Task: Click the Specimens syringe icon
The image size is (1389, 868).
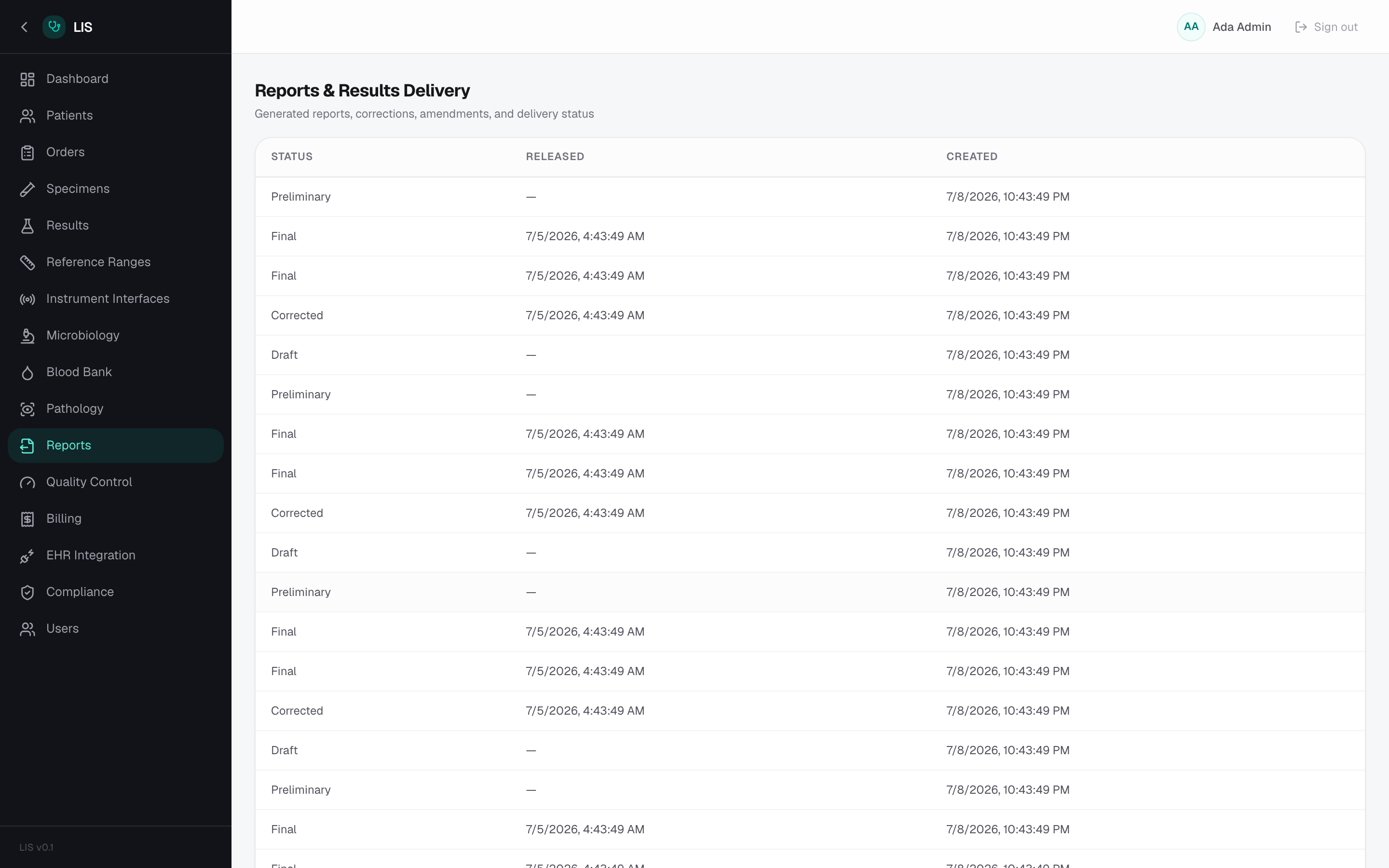Action: pyautogui.click(x=27, y=190)
